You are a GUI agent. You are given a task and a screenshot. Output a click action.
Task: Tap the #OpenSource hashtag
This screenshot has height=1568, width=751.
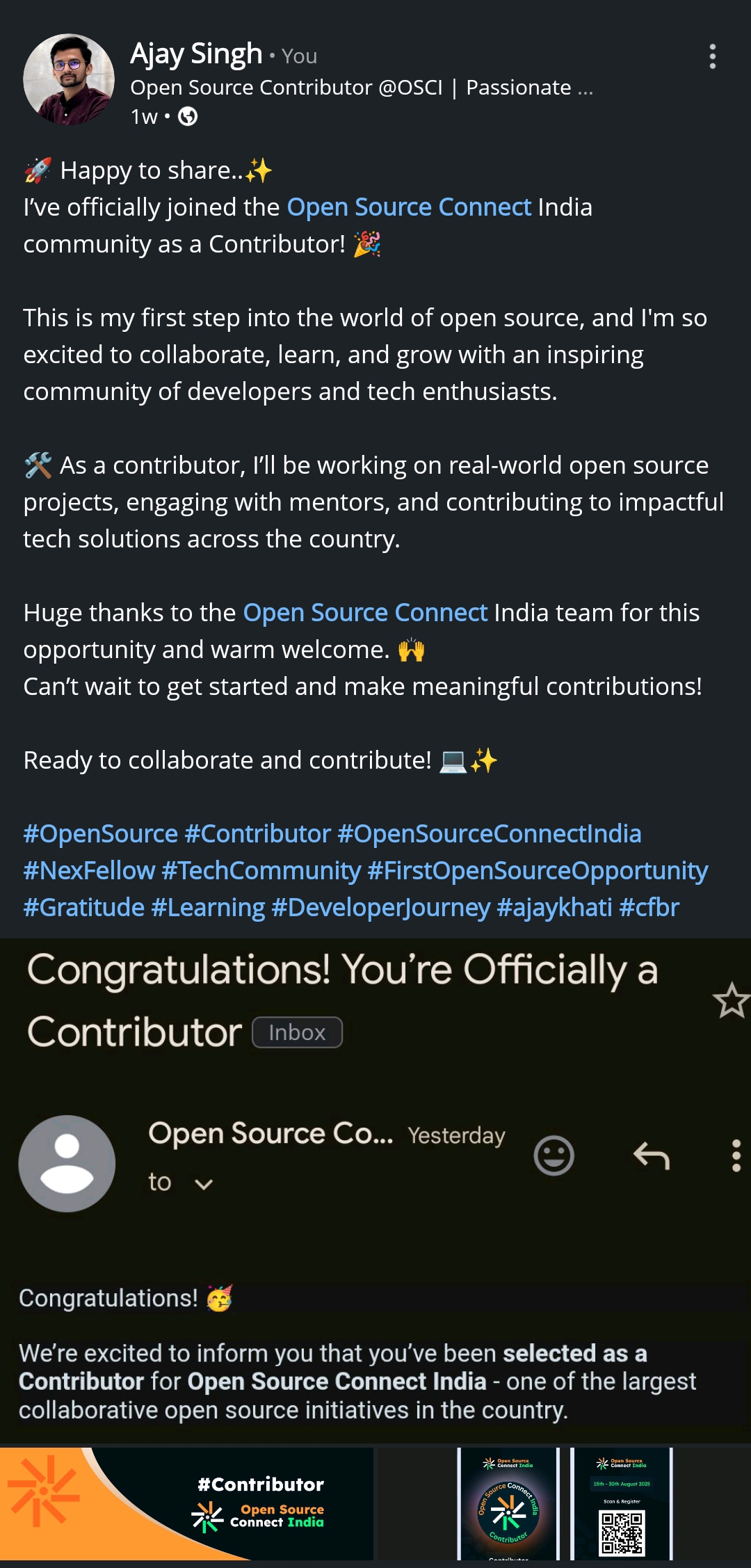point(101,833)
